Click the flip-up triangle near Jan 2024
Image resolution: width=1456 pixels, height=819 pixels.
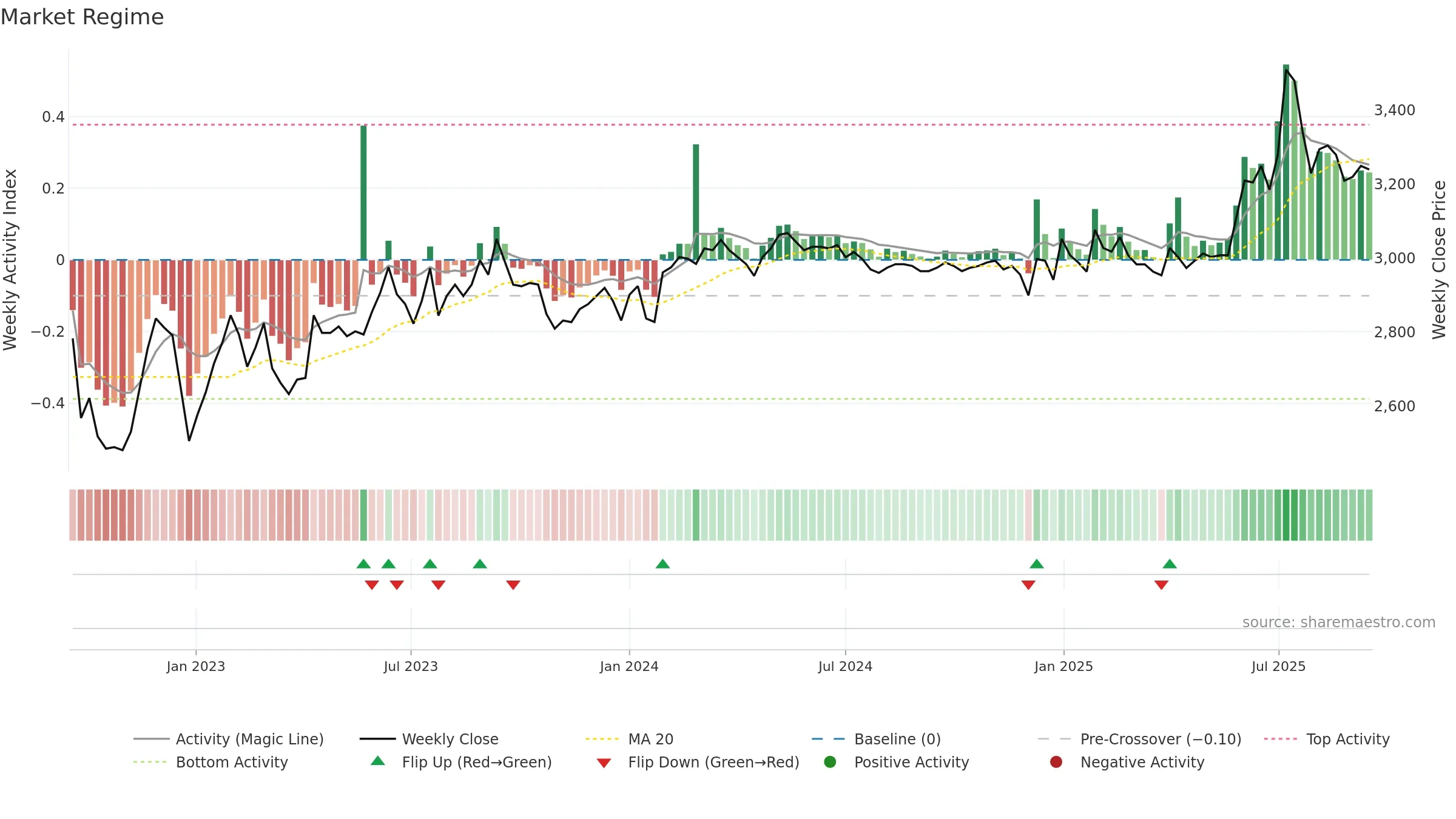662,564
